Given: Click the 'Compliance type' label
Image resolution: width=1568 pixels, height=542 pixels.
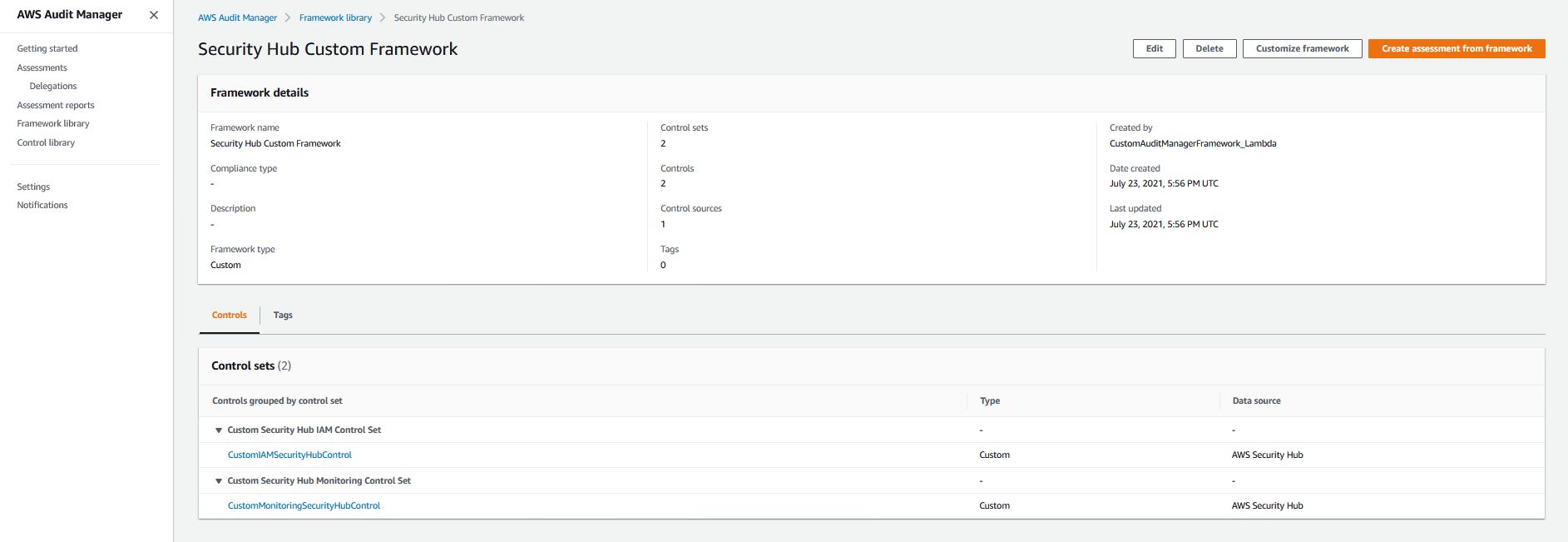Looking at the screenshot, I should pos(244,168).
